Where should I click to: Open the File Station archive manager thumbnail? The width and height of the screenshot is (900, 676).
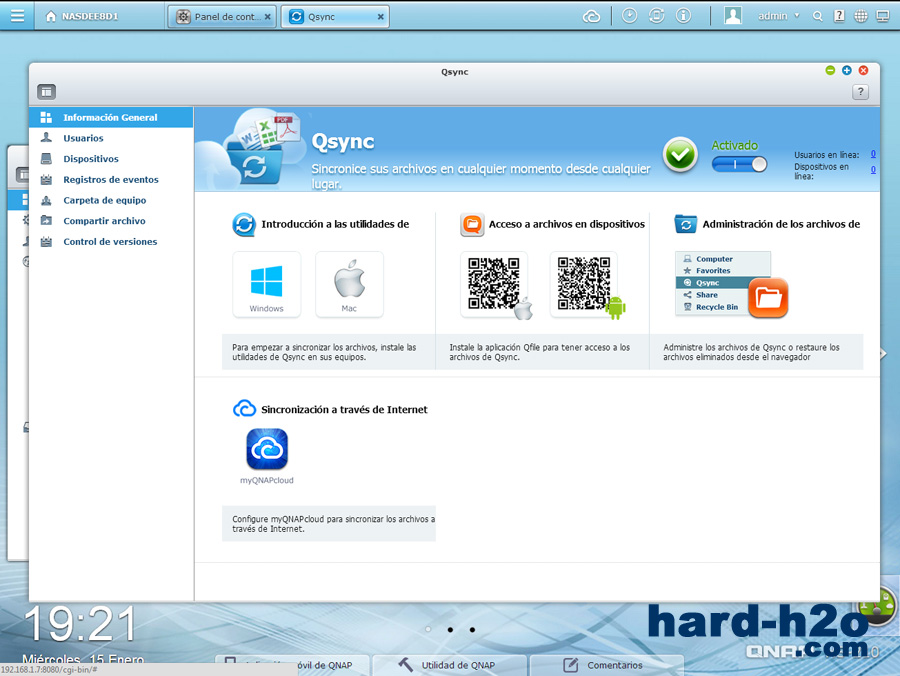[x=731, y=284]
